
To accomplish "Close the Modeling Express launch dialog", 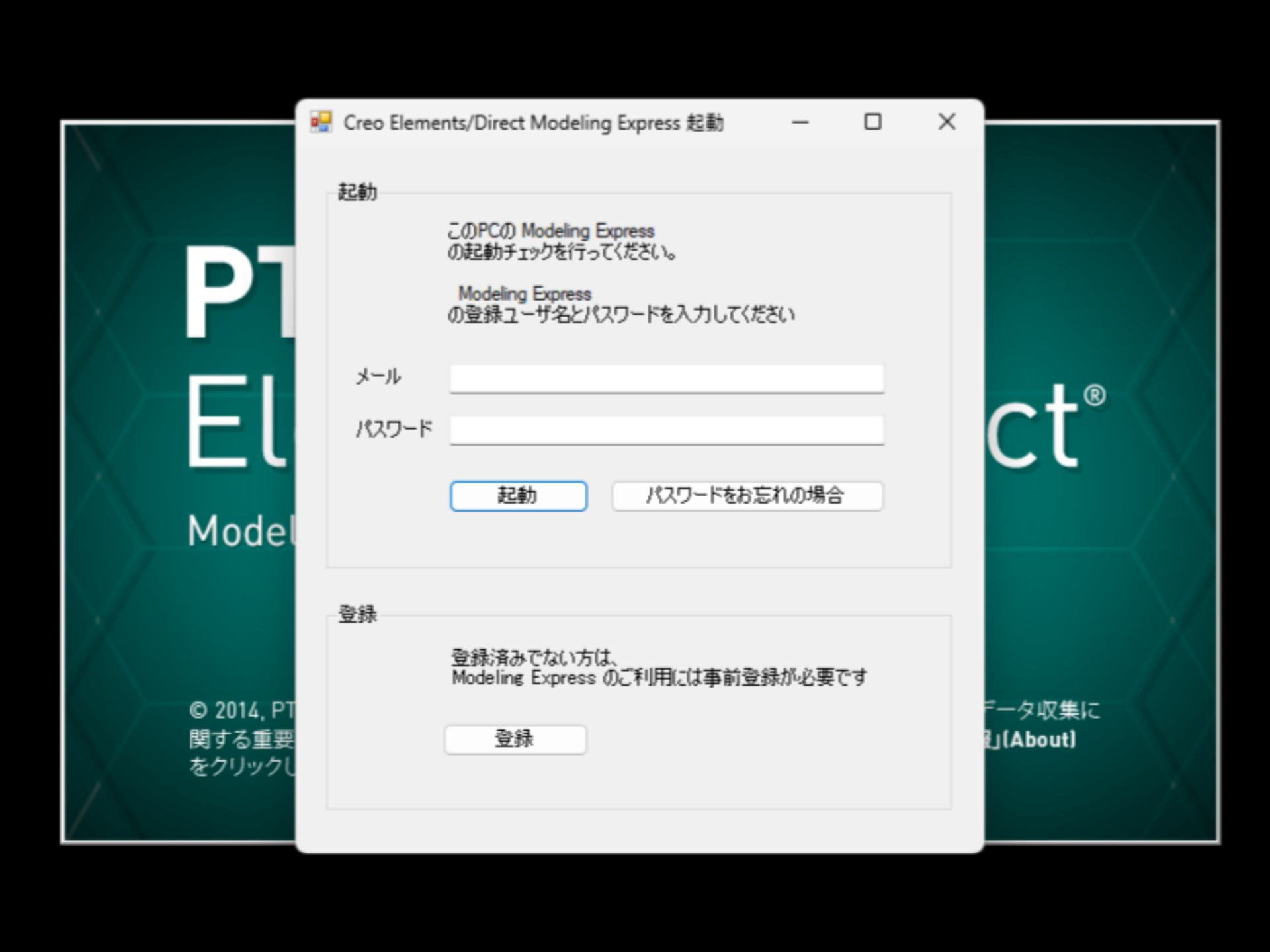I will point(947,122).
